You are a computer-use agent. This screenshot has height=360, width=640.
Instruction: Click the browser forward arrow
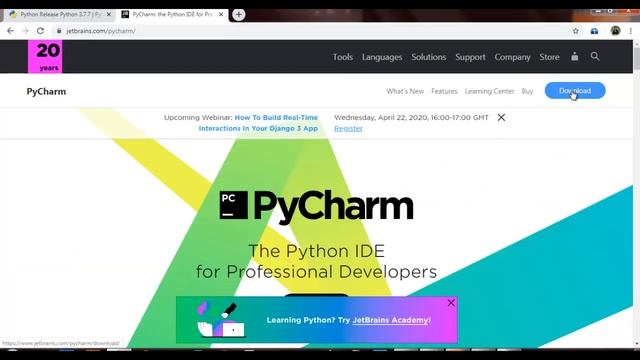coord(25,31)
